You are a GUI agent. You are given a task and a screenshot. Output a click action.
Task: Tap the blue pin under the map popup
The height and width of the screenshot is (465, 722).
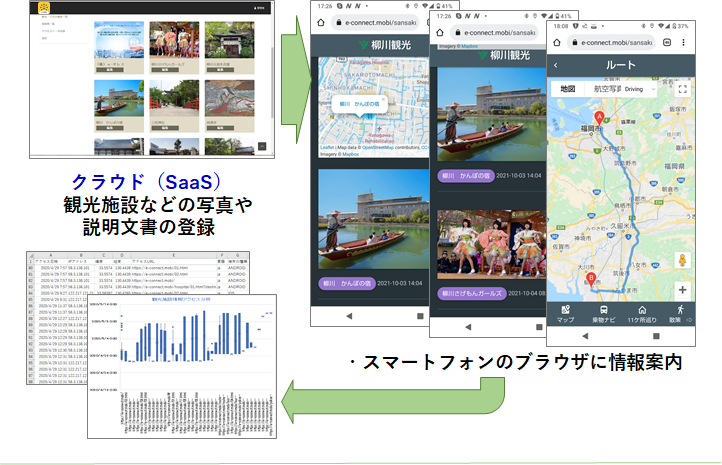[369, 116]
